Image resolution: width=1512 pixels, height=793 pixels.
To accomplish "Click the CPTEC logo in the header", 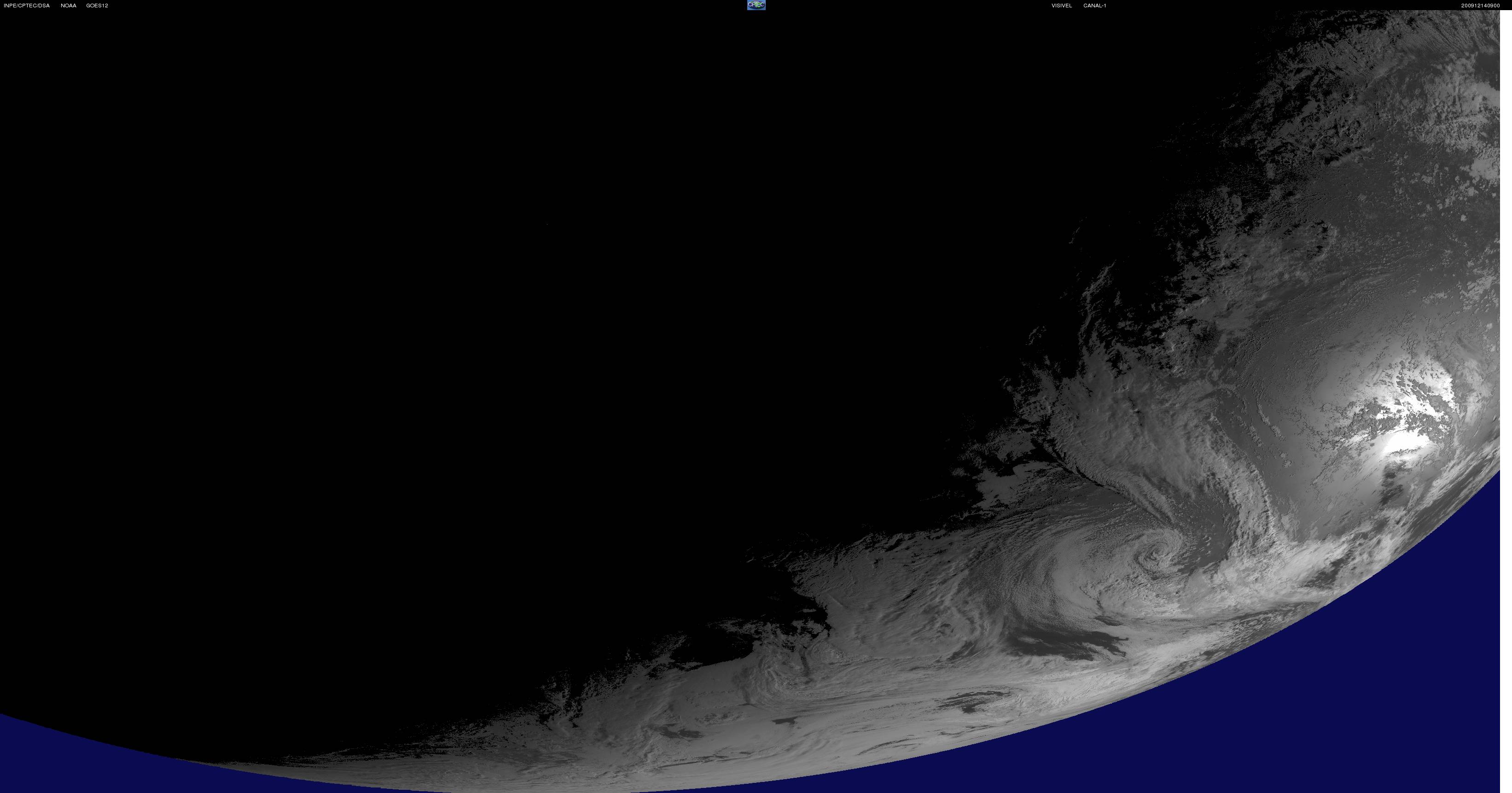I will (x=756, y=5).
